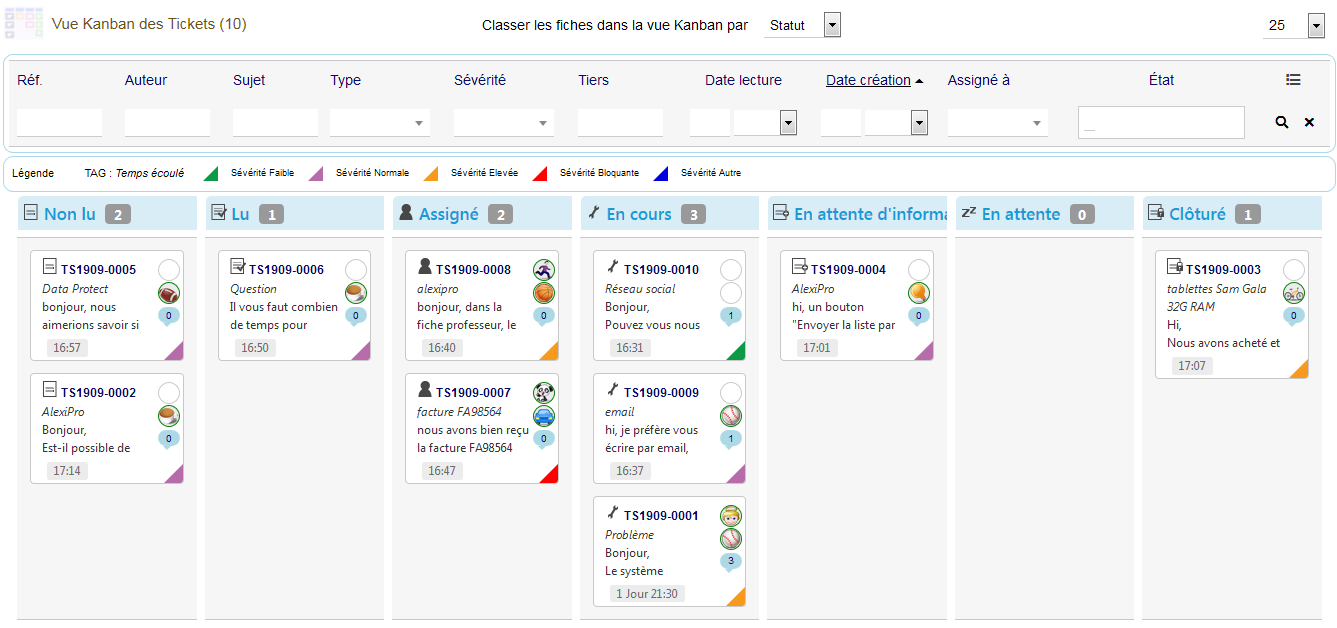
Task: Sort by the Date création column header
Action: pyautogui.click(x=868, y=80)
